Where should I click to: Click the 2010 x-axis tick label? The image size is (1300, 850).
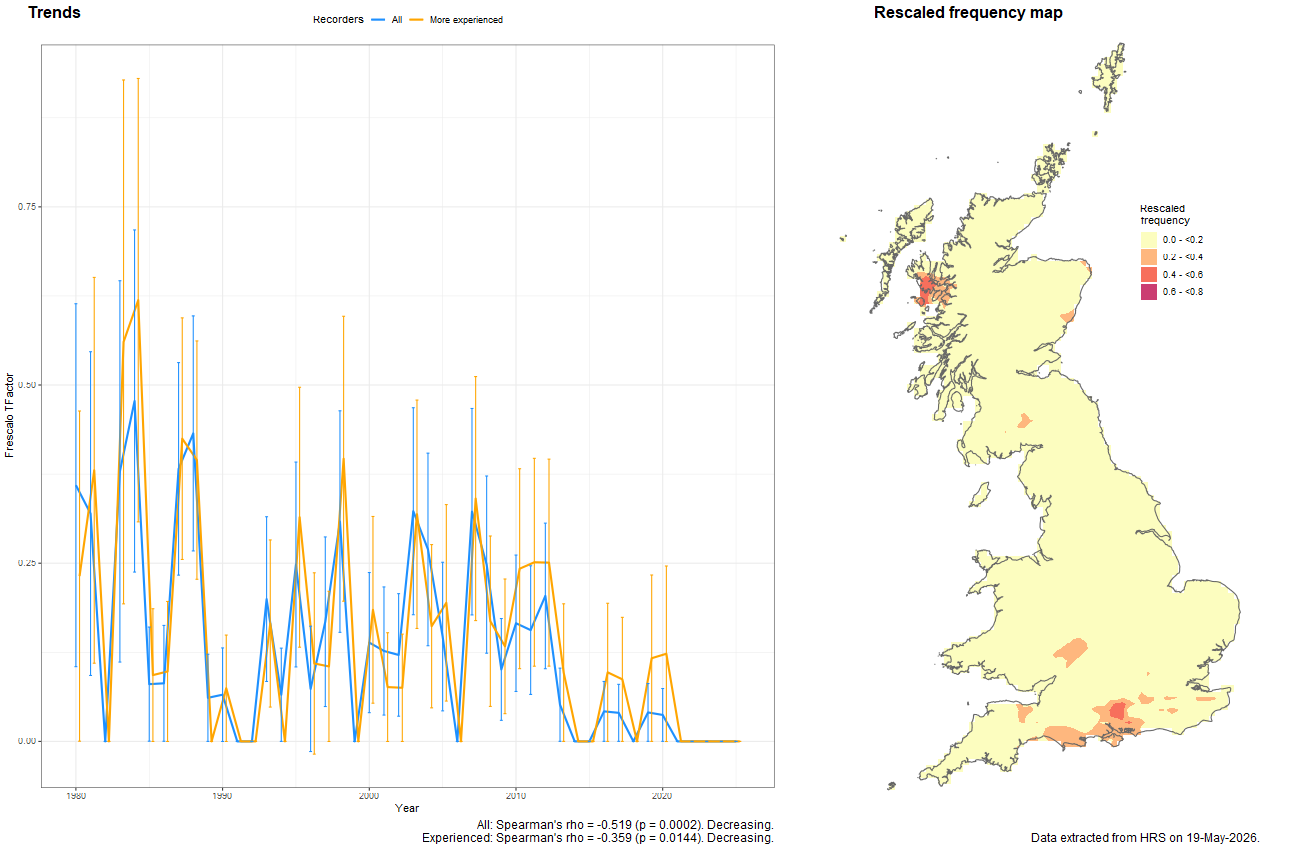(515, 796)
